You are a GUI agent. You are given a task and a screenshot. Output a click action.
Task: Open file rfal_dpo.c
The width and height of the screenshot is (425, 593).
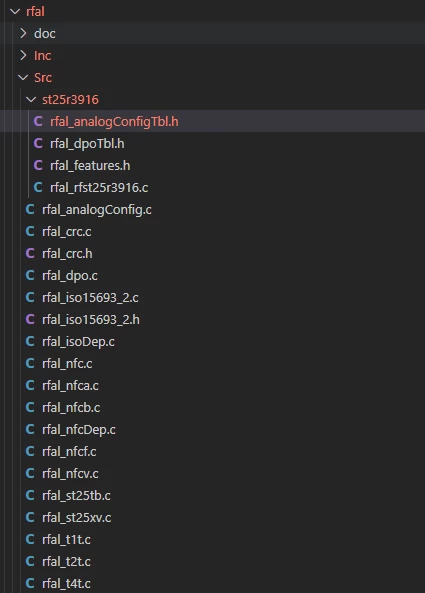click(70, 275)
